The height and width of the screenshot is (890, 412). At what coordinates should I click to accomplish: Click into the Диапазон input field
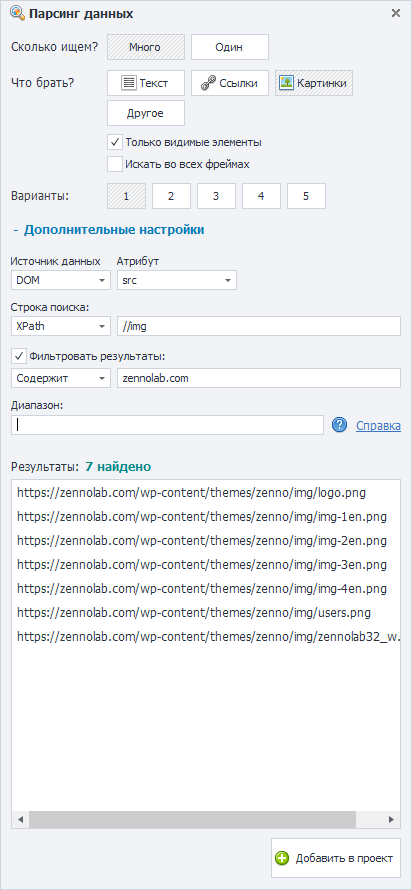(x=167, y=425)
